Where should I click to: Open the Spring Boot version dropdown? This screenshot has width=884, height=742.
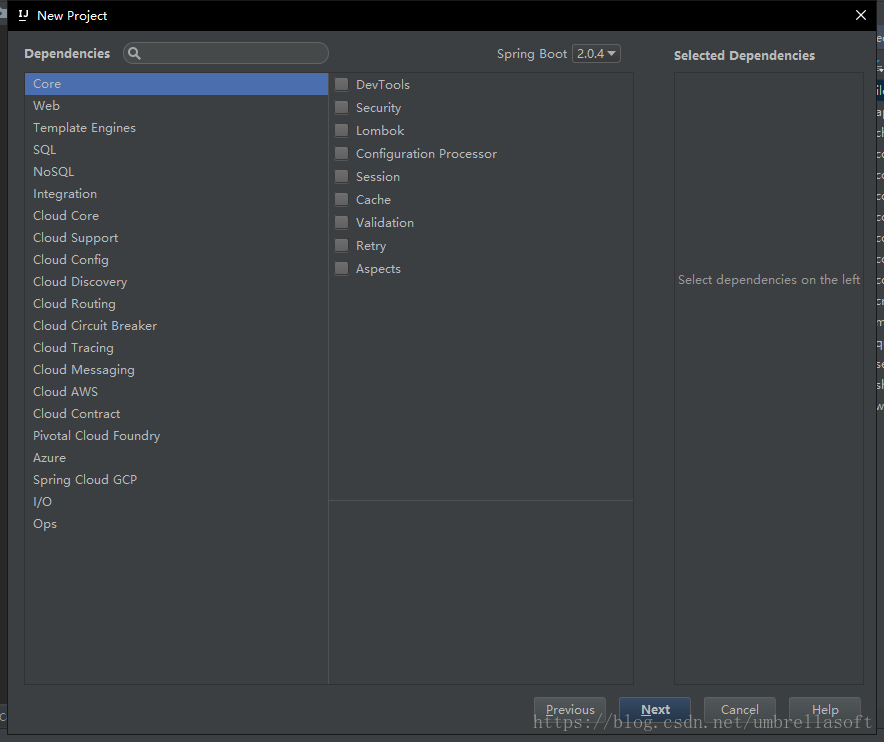click(x=596, y=54)
